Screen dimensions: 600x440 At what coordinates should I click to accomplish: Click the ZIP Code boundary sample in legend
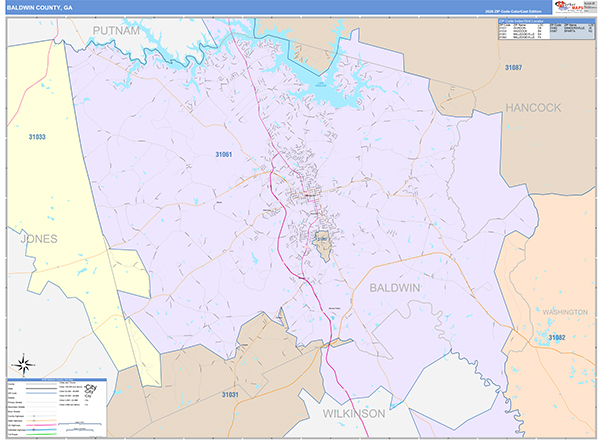tap(41, 393)
